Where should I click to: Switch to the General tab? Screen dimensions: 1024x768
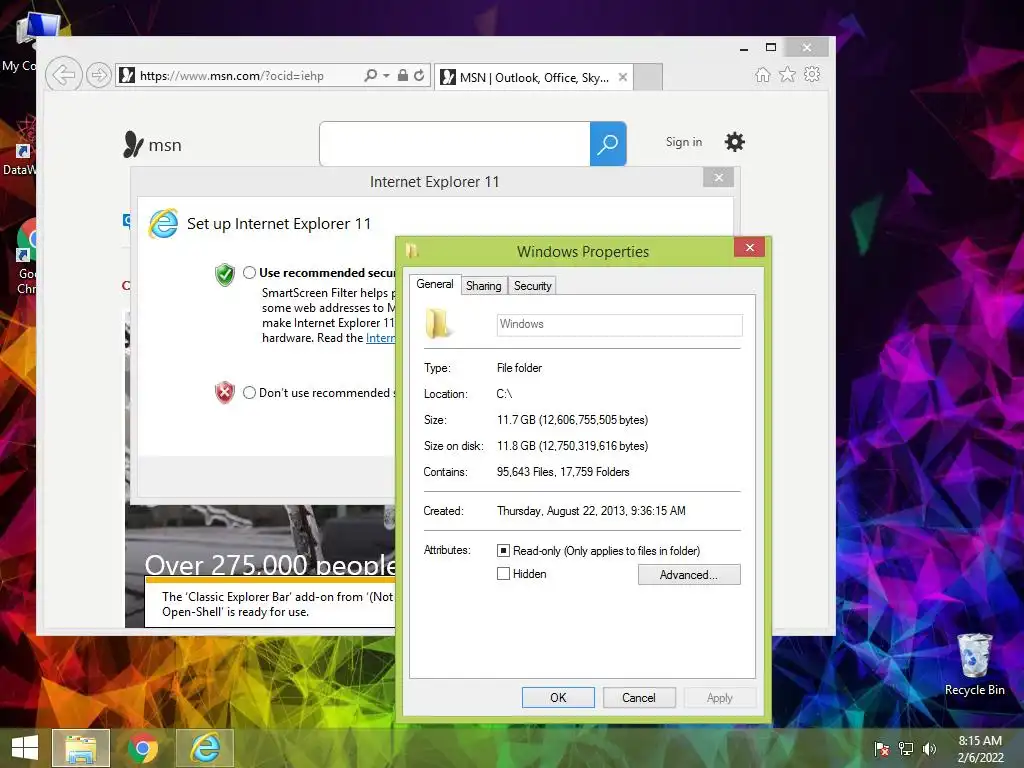(435, 284)
